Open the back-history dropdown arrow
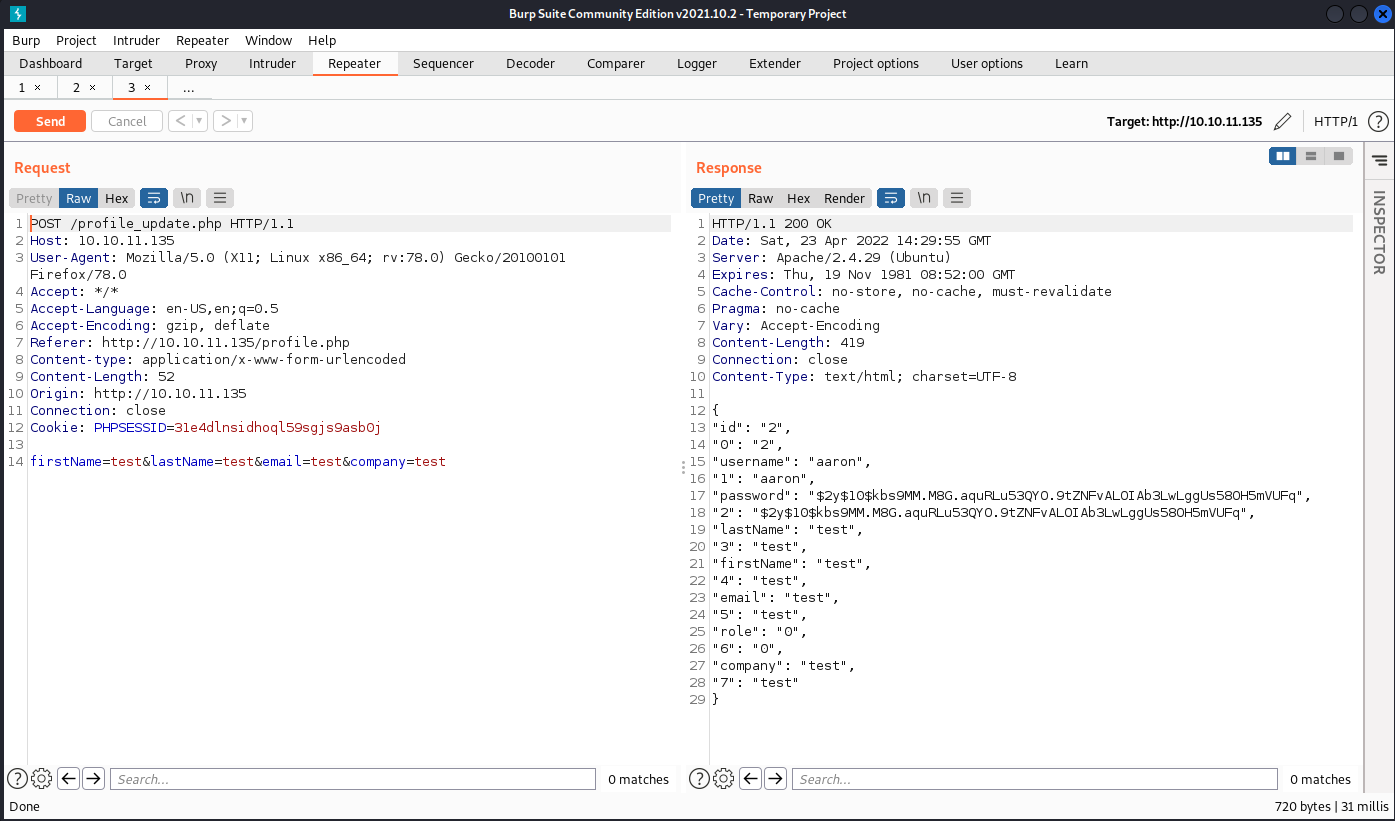Image resolution: width=1395 pixels, height=821 pixels. pyautogui.click(x=200, y=121)
